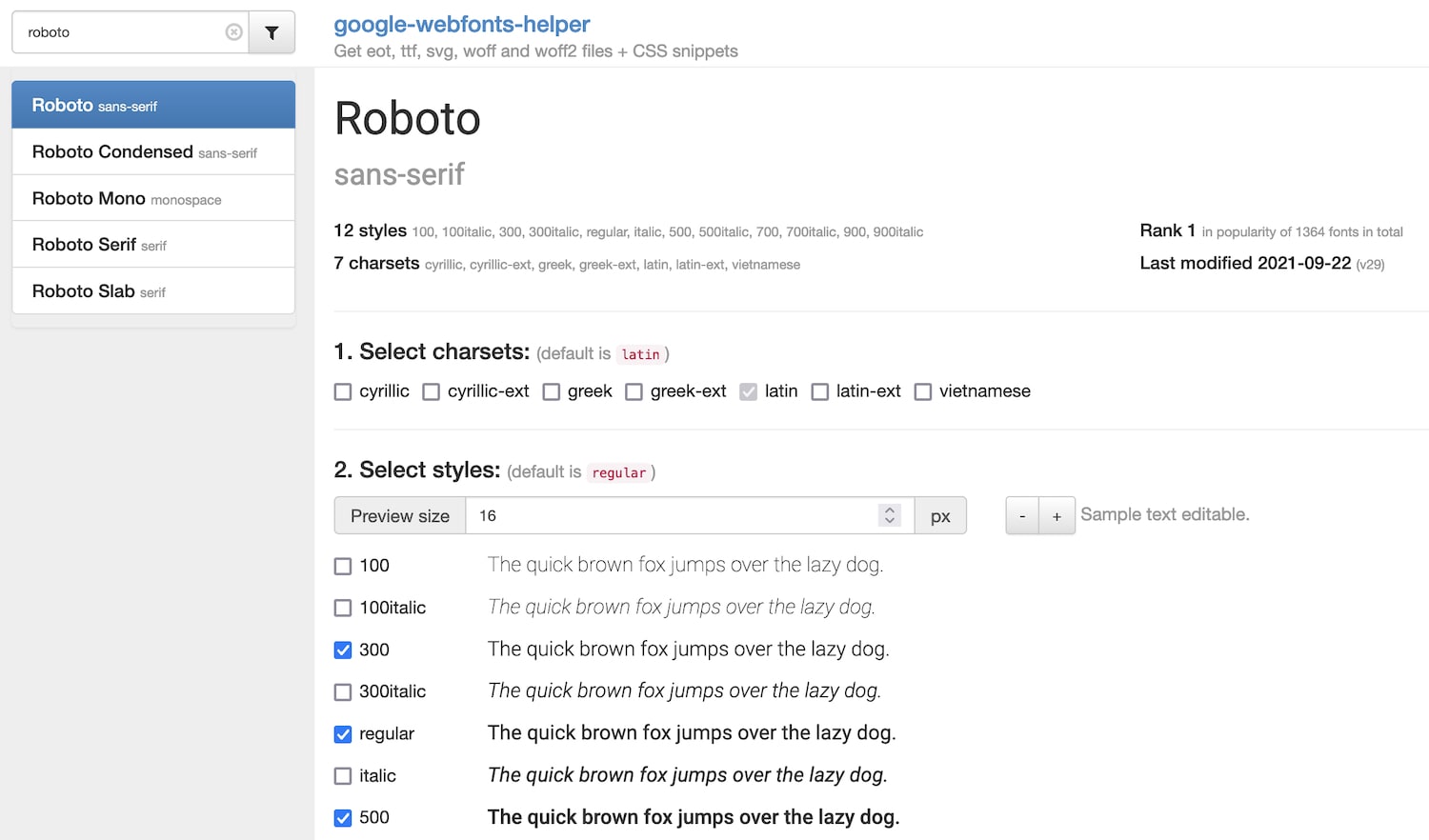This screenshot has height=840, width=1429.
Task: Select the preview size input field
Action: [667, 515]
